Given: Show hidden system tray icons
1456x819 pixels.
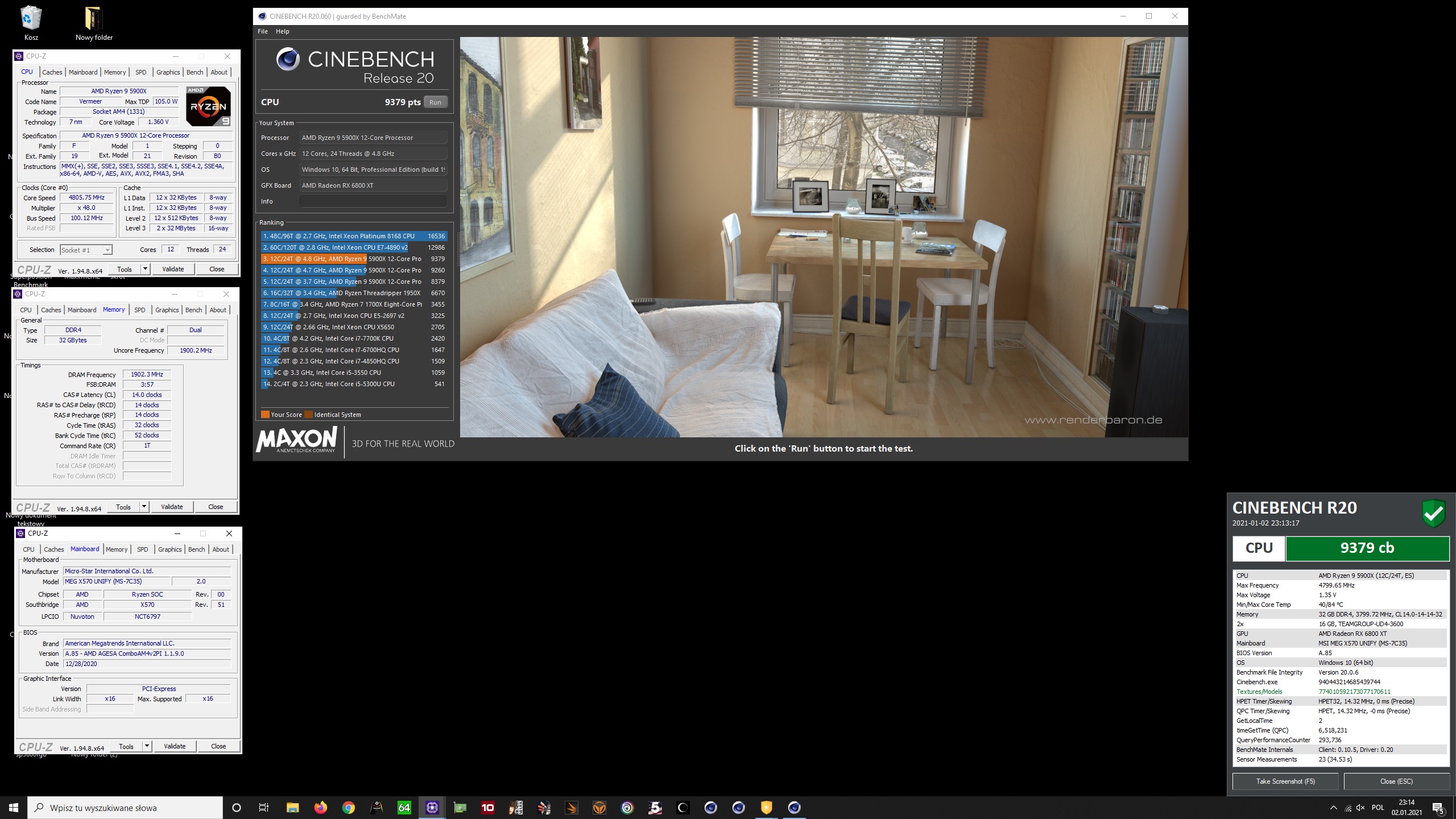Looking at the screenshot, I should click(x=1333, y=808).
